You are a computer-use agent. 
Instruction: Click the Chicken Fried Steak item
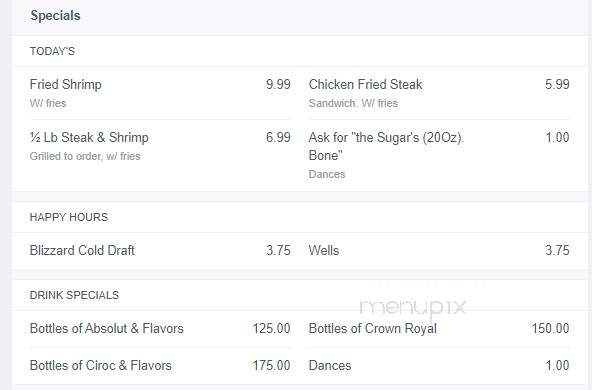click(365, 84)
